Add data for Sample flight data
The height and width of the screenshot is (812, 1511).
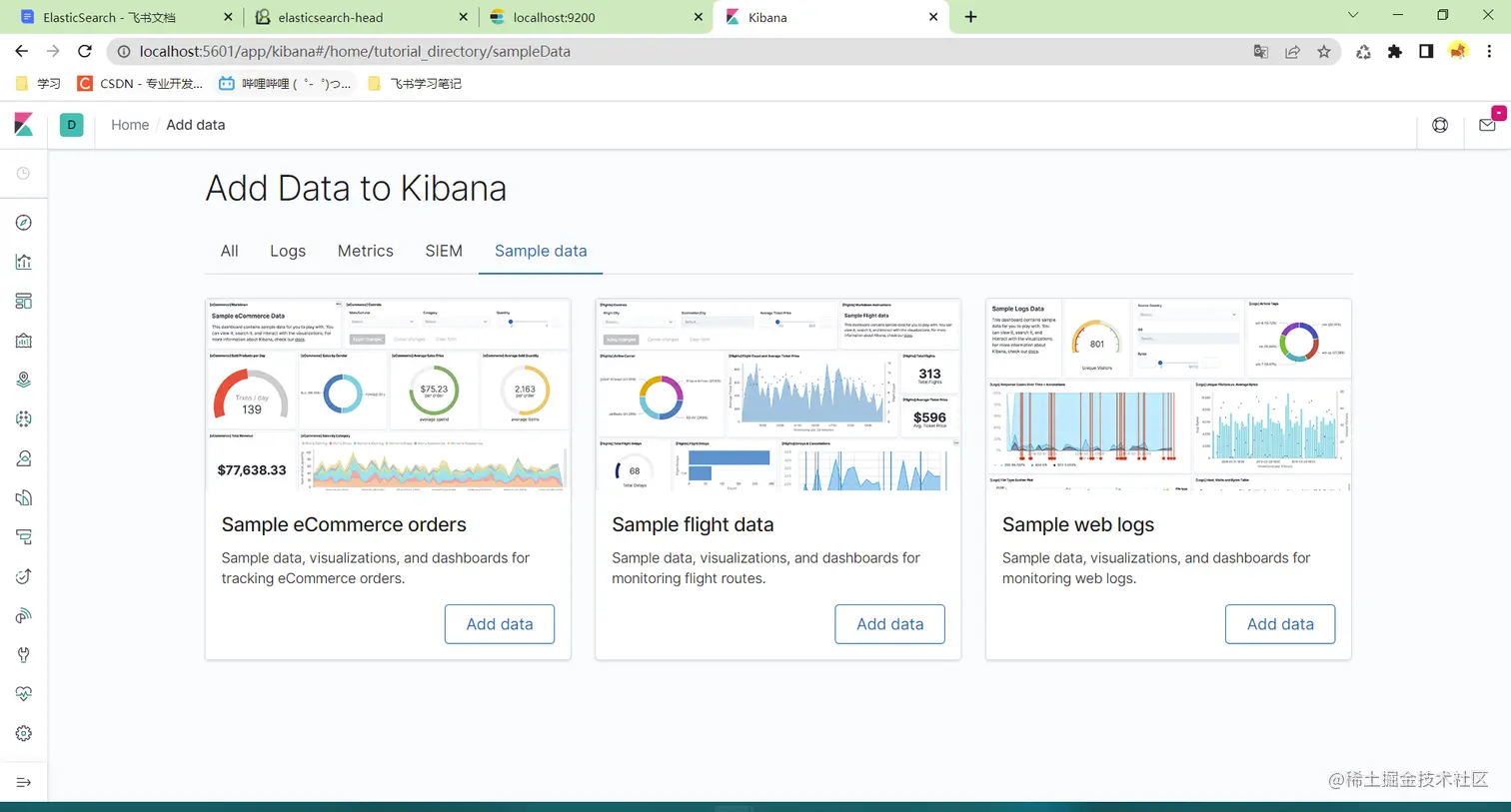(x=890, y=624)
